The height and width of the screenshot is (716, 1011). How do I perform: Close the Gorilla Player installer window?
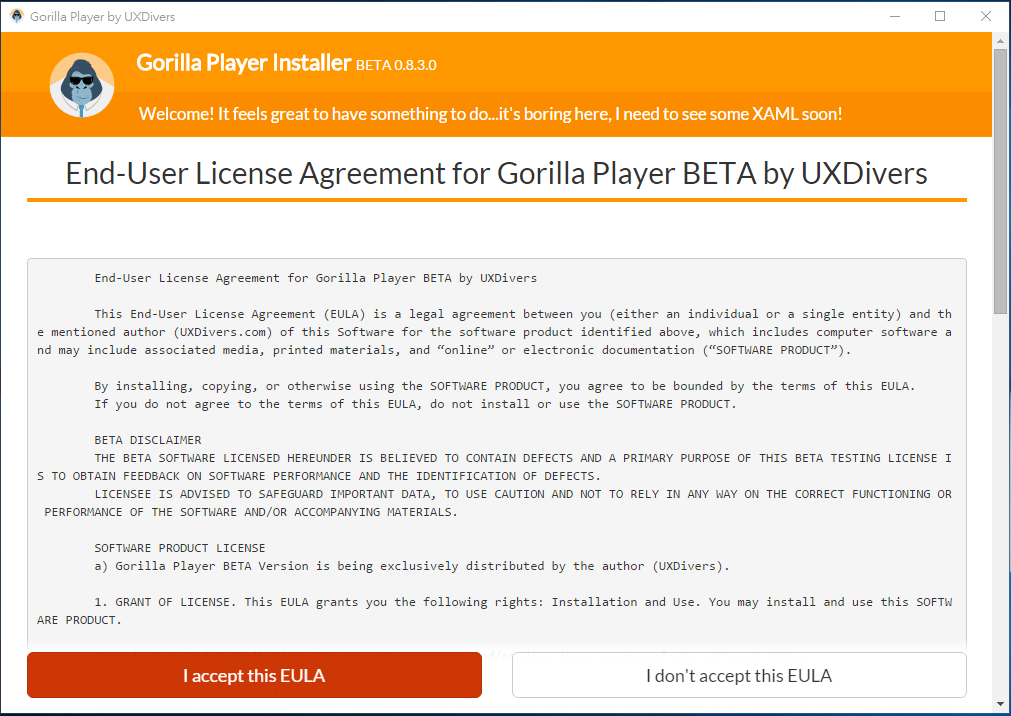pos(986,16)
